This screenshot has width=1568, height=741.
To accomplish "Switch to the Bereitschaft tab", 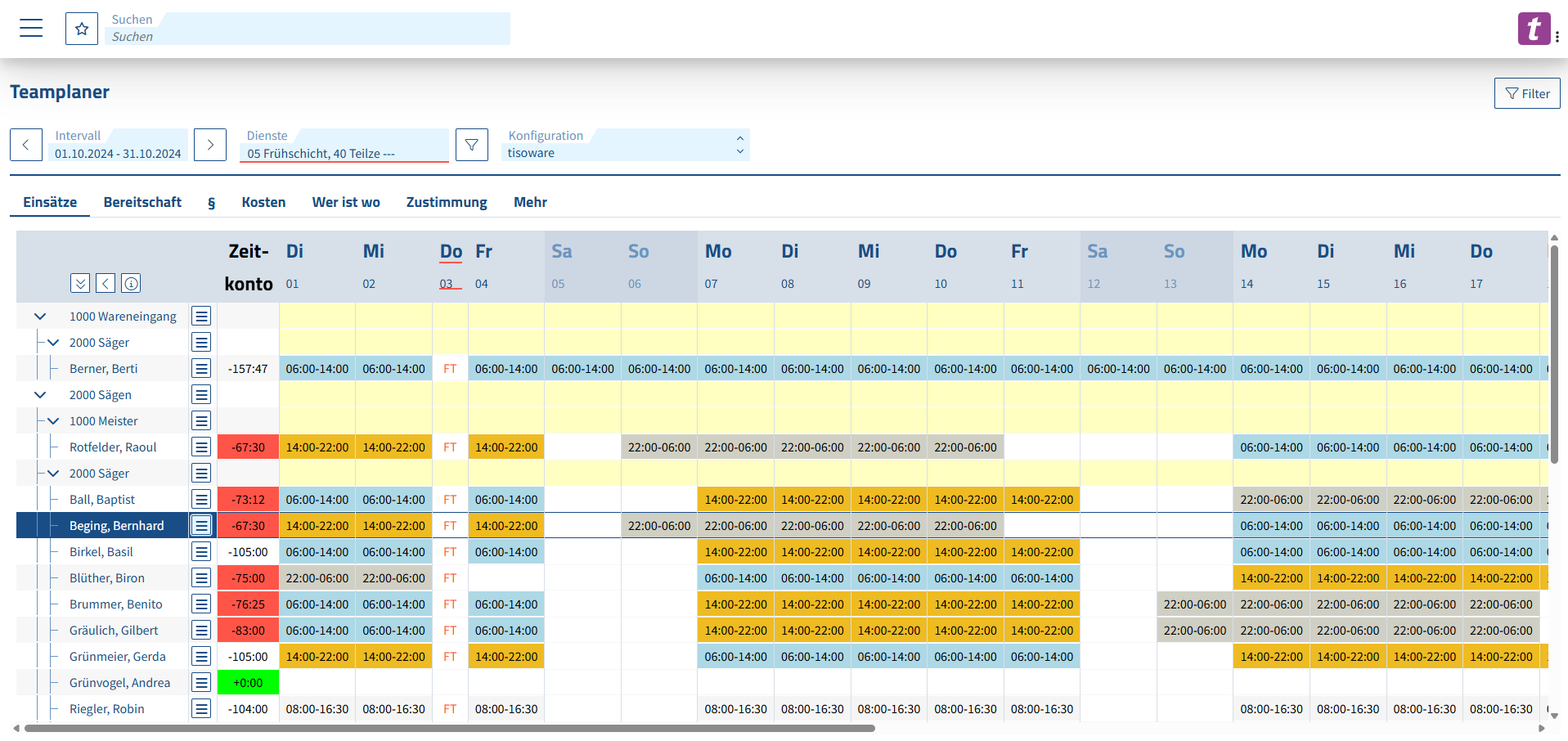I will (142, 202).
